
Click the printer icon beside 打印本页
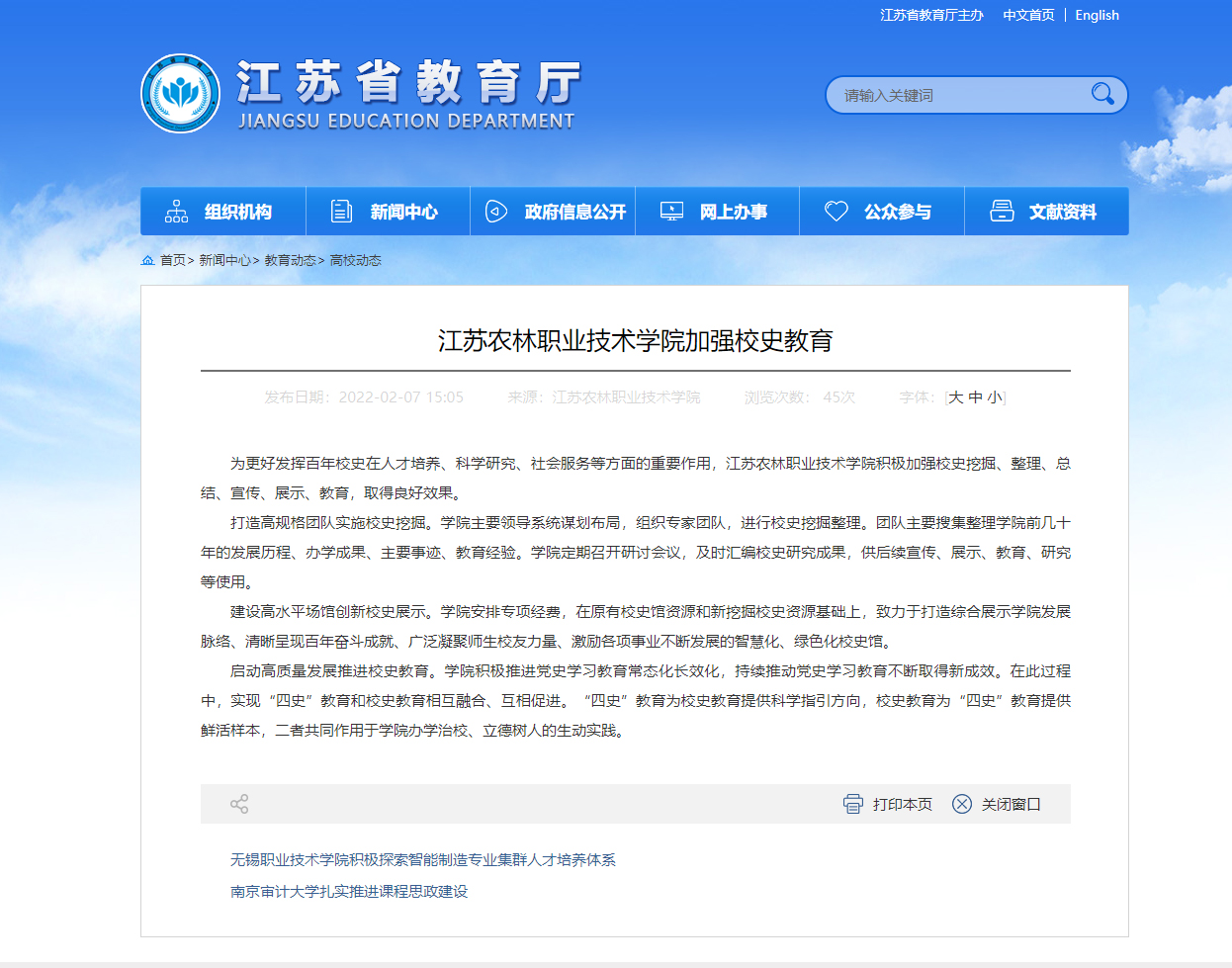pos(853,804)
